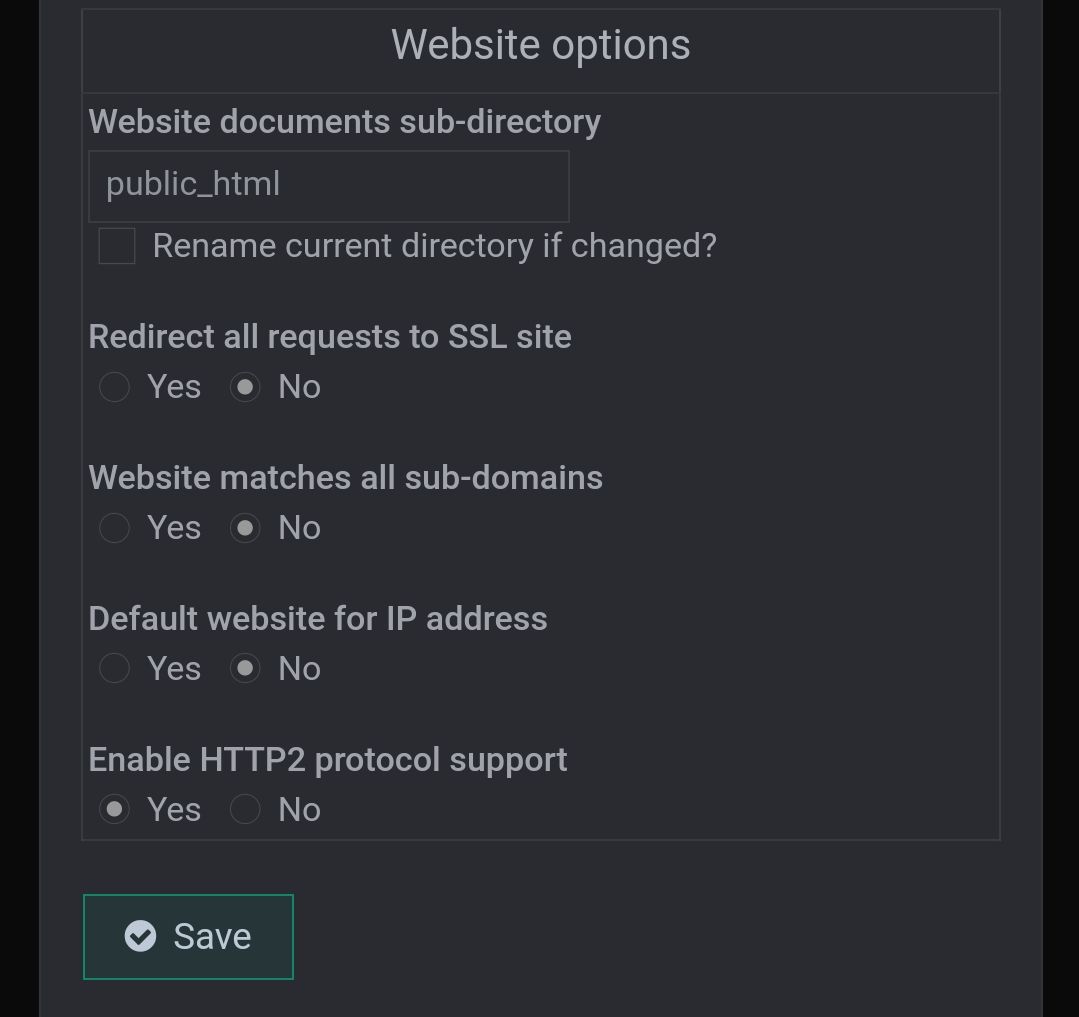Click the 'Website matches all sub-domains' heading
Screen dimensions: 1079x1017
point(345,478)
